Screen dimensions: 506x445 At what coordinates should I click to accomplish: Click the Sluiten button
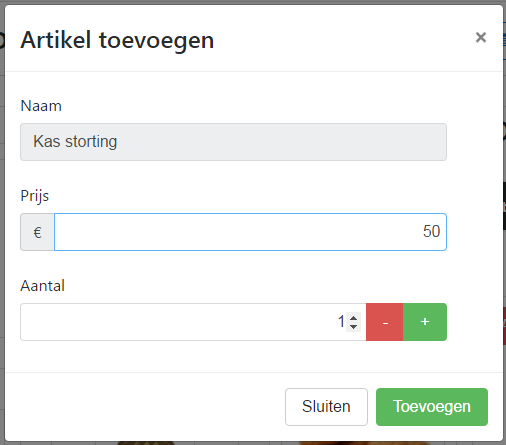tap(326, 407)
